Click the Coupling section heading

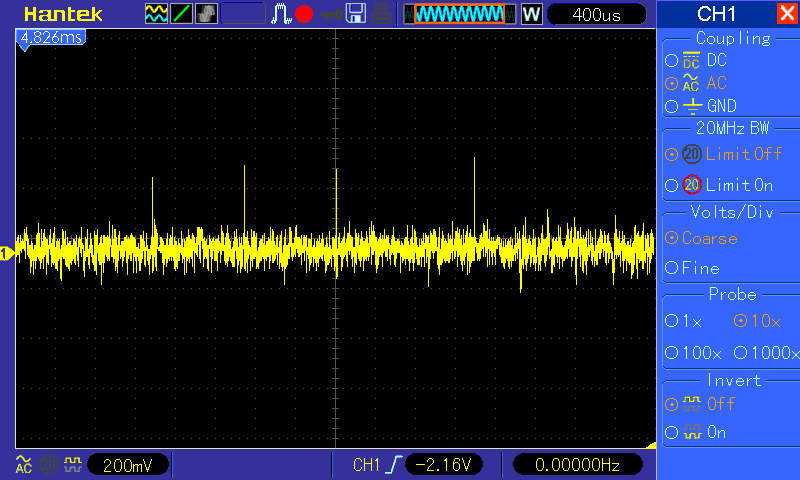[x=733, y=38]
